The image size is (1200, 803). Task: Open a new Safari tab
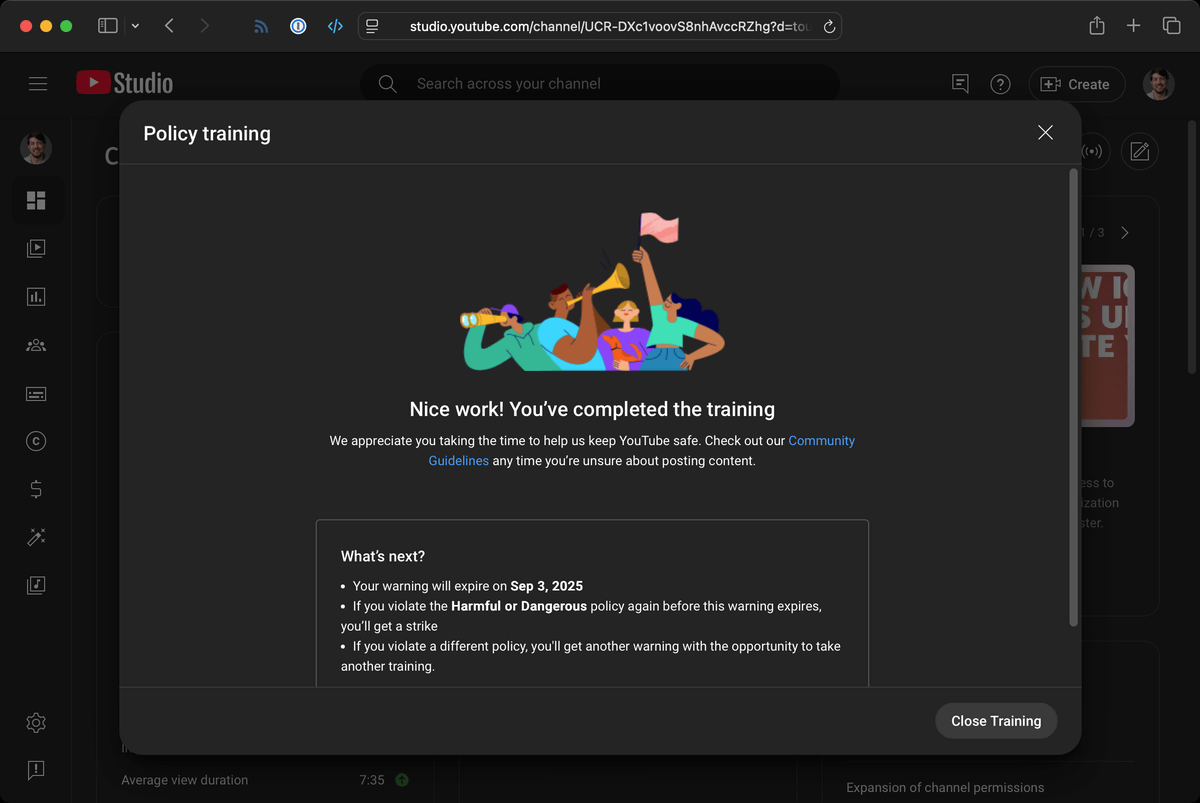(1133, 26)
